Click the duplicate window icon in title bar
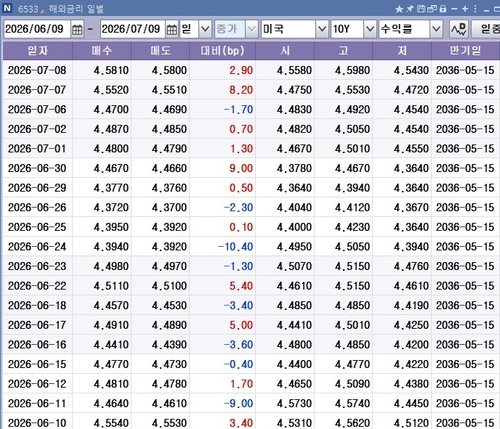 pos(432,9)
